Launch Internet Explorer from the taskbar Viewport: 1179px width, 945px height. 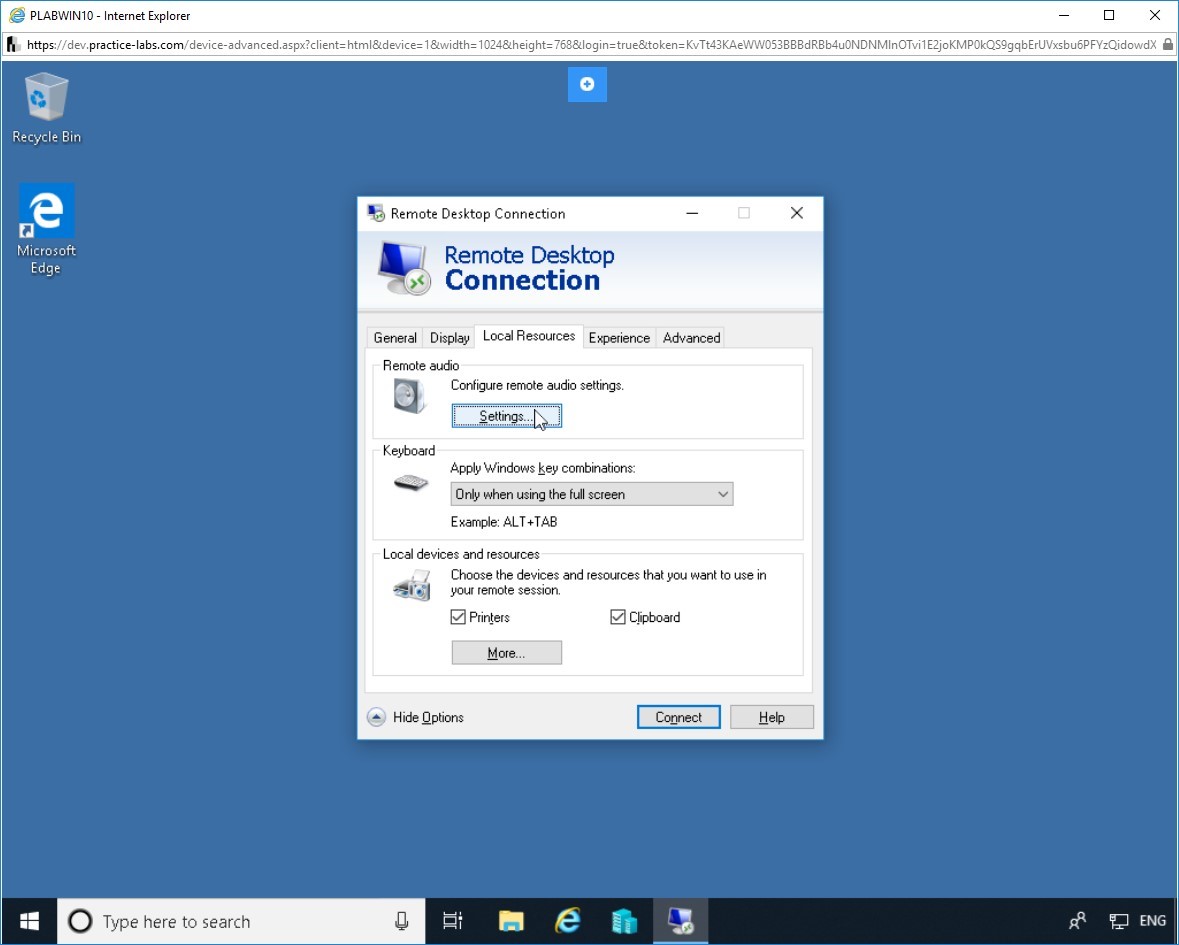[x=568, y=921]
